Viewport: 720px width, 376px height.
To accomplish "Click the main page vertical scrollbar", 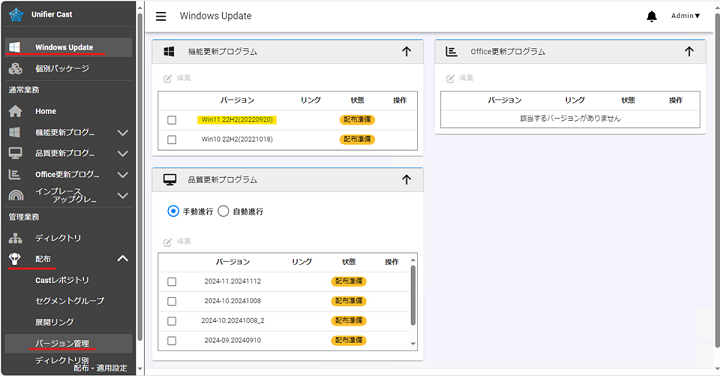I will pyautogui.click(x=717, y=180).
